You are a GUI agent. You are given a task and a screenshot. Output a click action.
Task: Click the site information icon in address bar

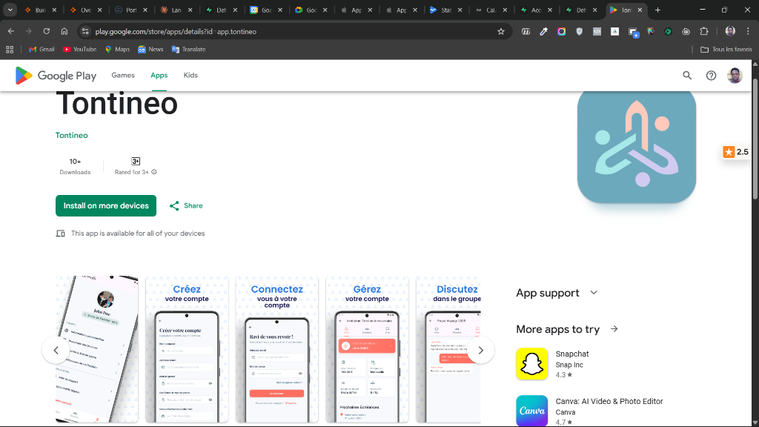(85, 31)
